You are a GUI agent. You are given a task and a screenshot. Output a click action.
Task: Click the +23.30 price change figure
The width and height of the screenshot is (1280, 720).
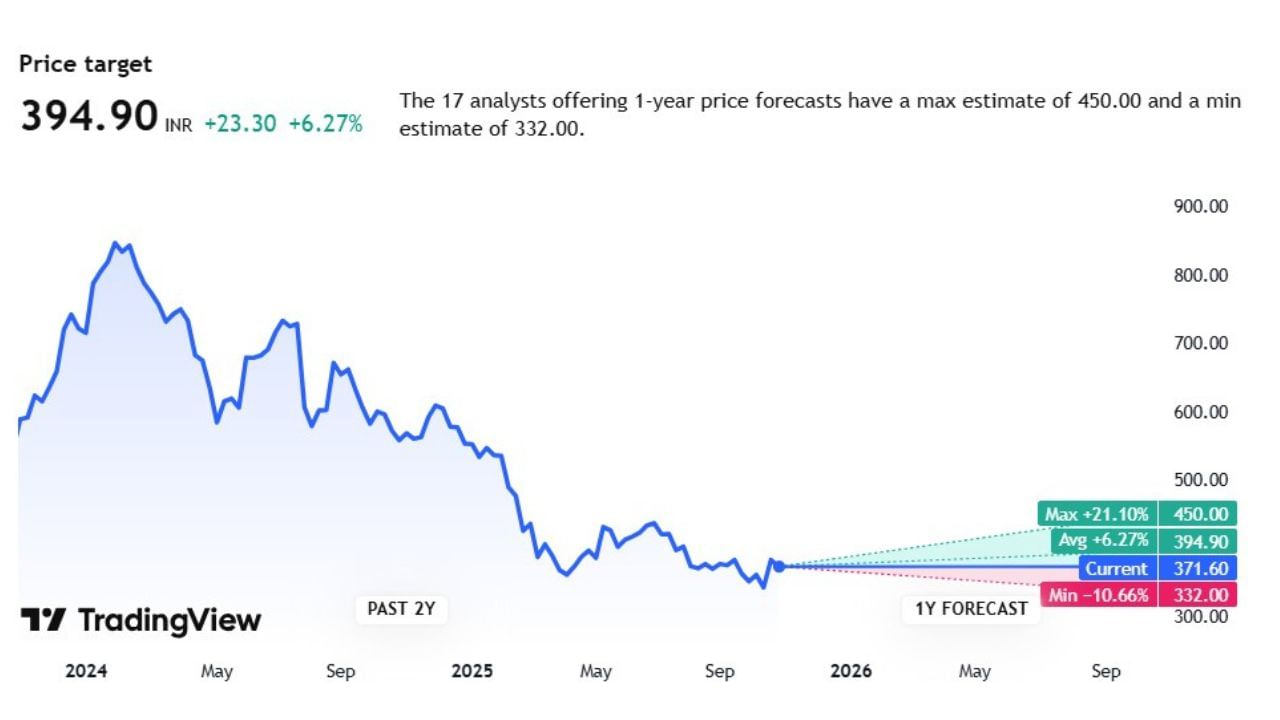tap(240, 124)
